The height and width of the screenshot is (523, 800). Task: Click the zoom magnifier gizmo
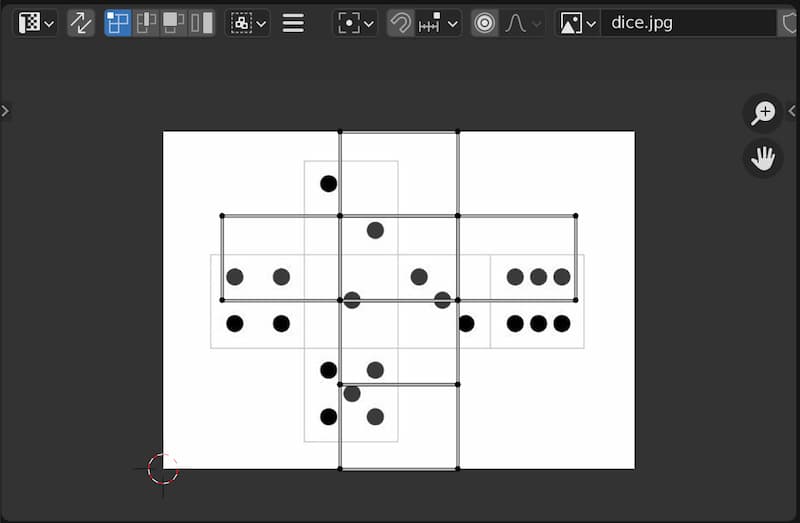click(x=763, y=112)
